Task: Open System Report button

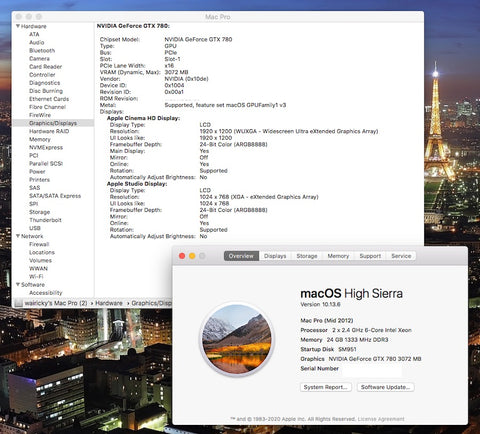Action: pyautogui.click(x=326, y=387)
